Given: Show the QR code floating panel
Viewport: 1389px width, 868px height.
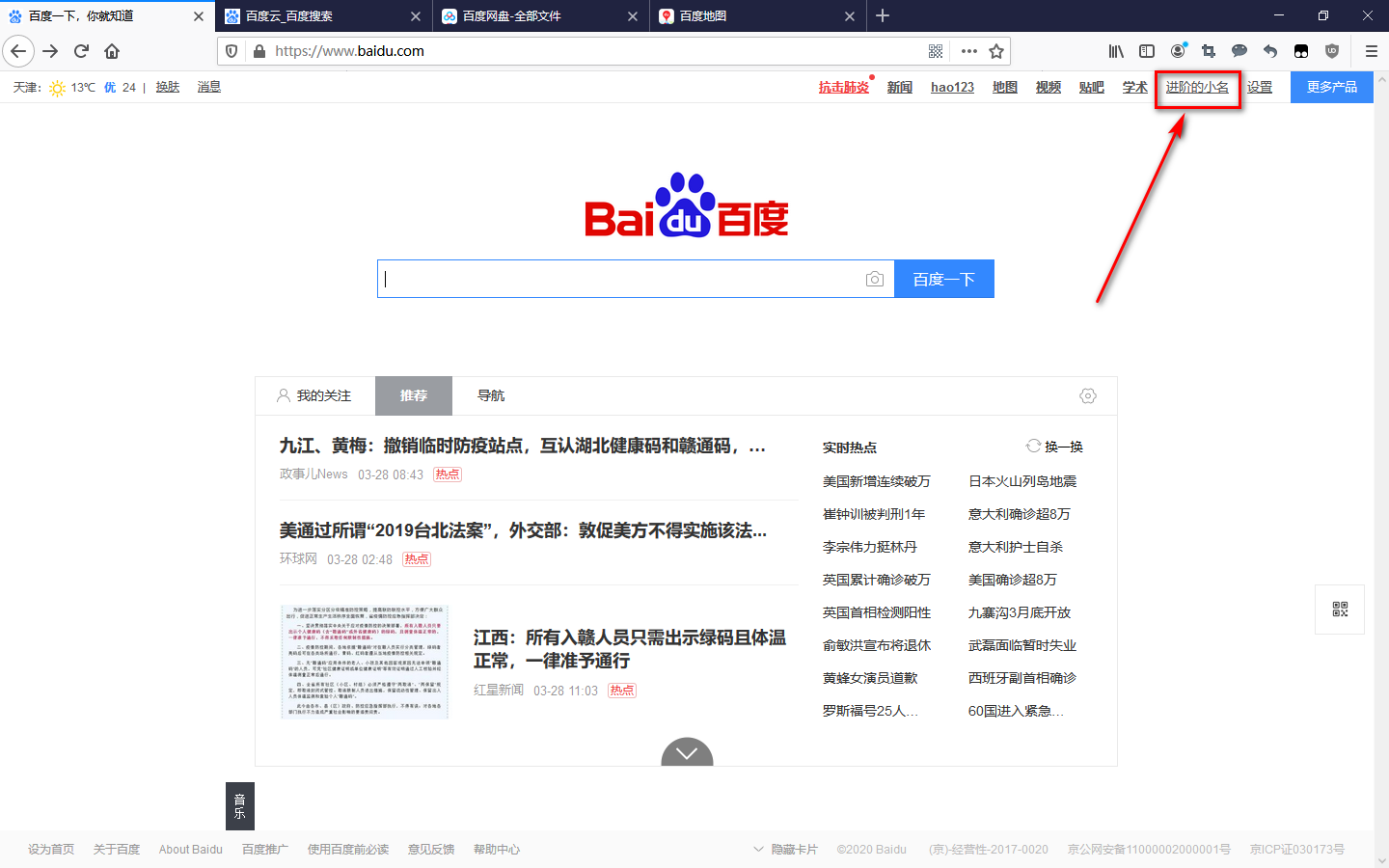Looking at the screenshot, I should click(1340, 610).
